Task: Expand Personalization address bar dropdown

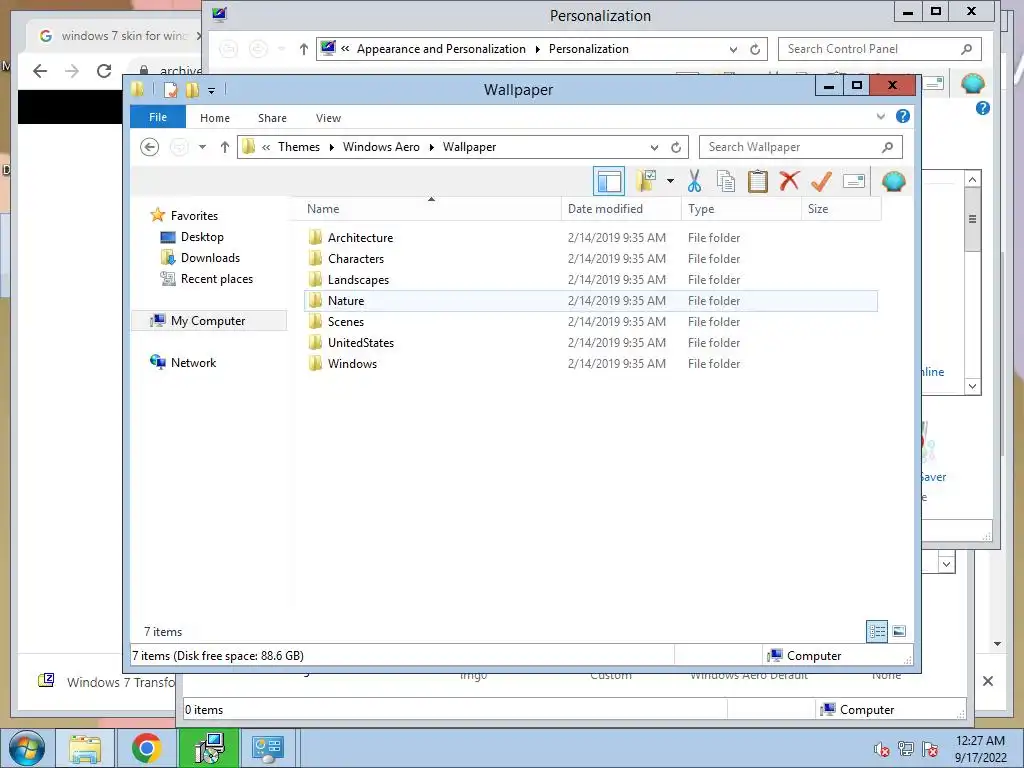Action: [733, 49]
